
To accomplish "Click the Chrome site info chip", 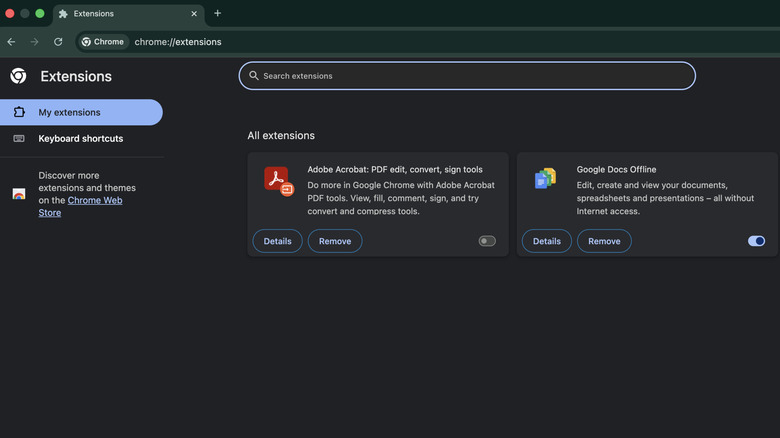I will (103, 42).
